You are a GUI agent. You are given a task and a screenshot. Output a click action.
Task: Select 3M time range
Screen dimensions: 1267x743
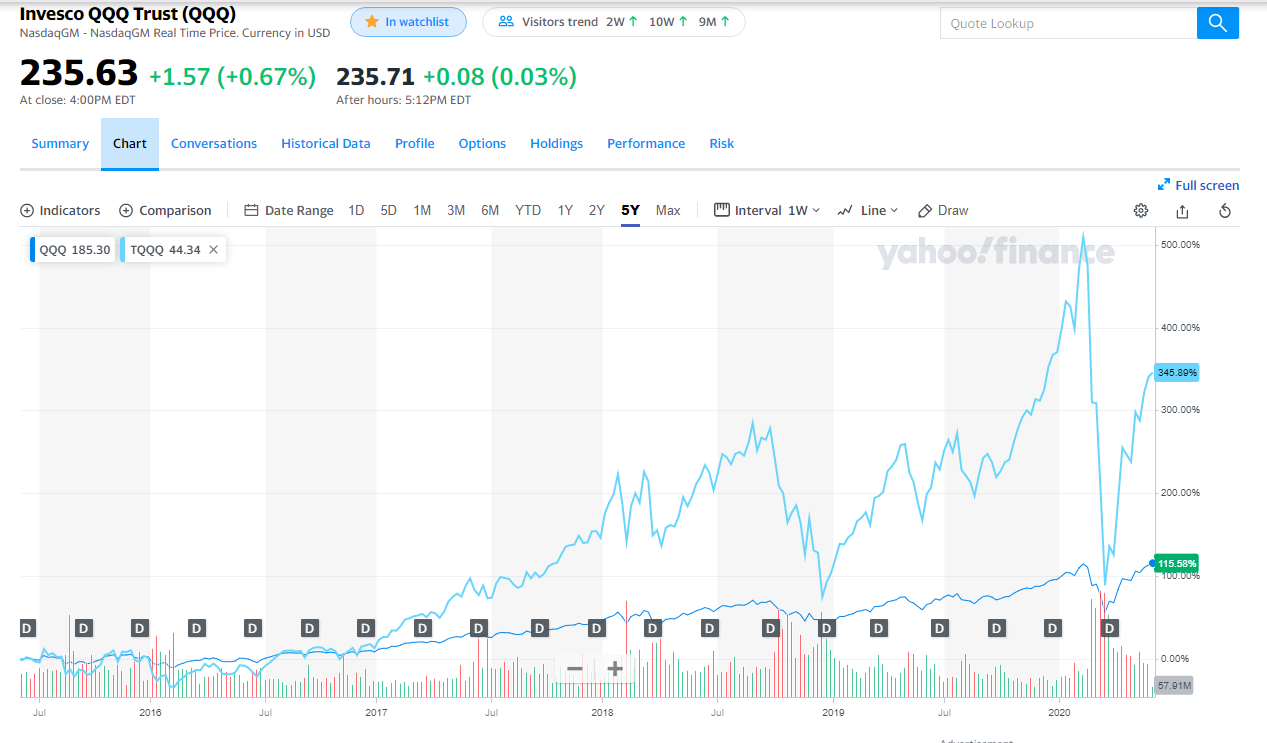(456, 211)
